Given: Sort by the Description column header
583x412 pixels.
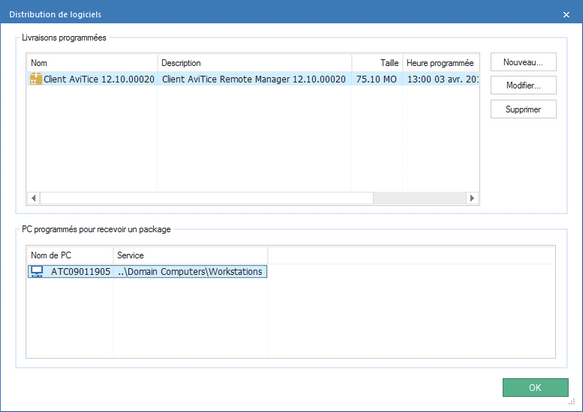Looking at the screenshot, I should point(255,63).
